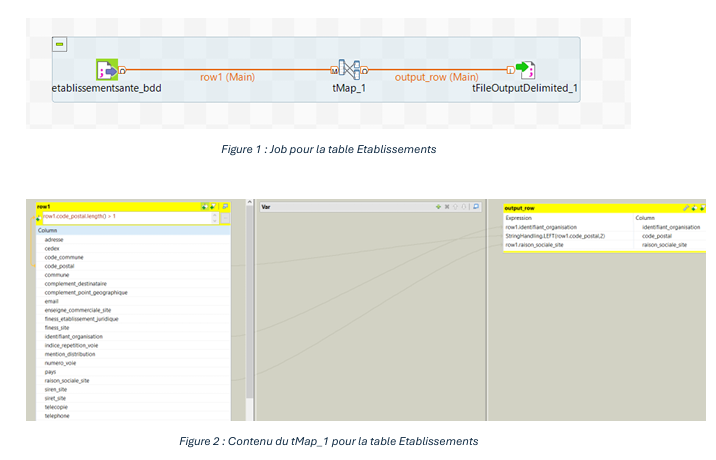
Task: Click the wrench settings icon in output_row header
Action: coord(686,207)
